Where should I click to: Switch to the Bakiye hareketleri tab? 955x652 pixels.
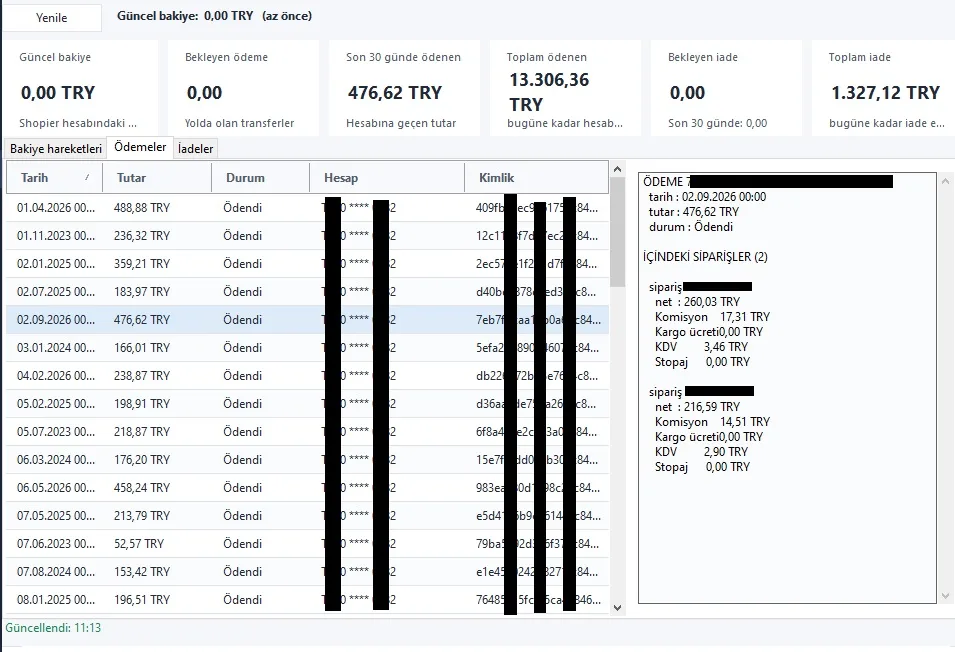[55, 149]
